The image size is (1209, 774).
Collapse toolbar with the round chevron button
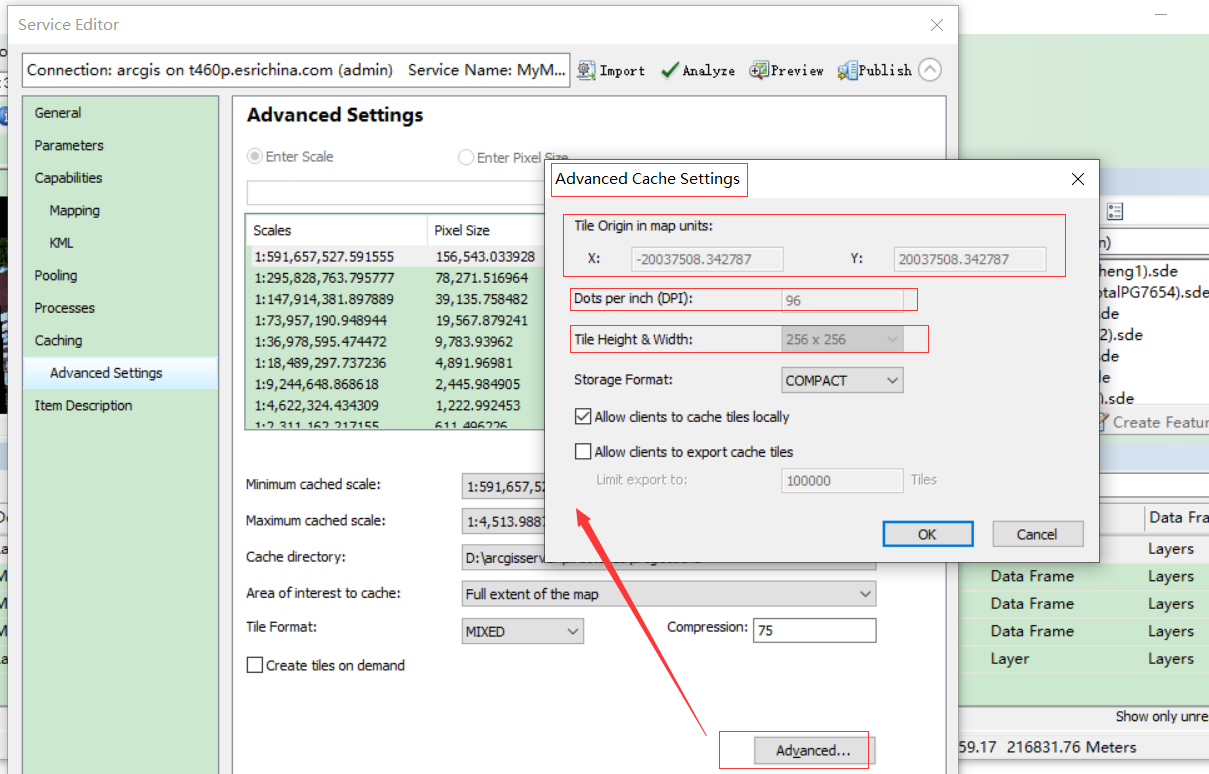pos(930,70)
